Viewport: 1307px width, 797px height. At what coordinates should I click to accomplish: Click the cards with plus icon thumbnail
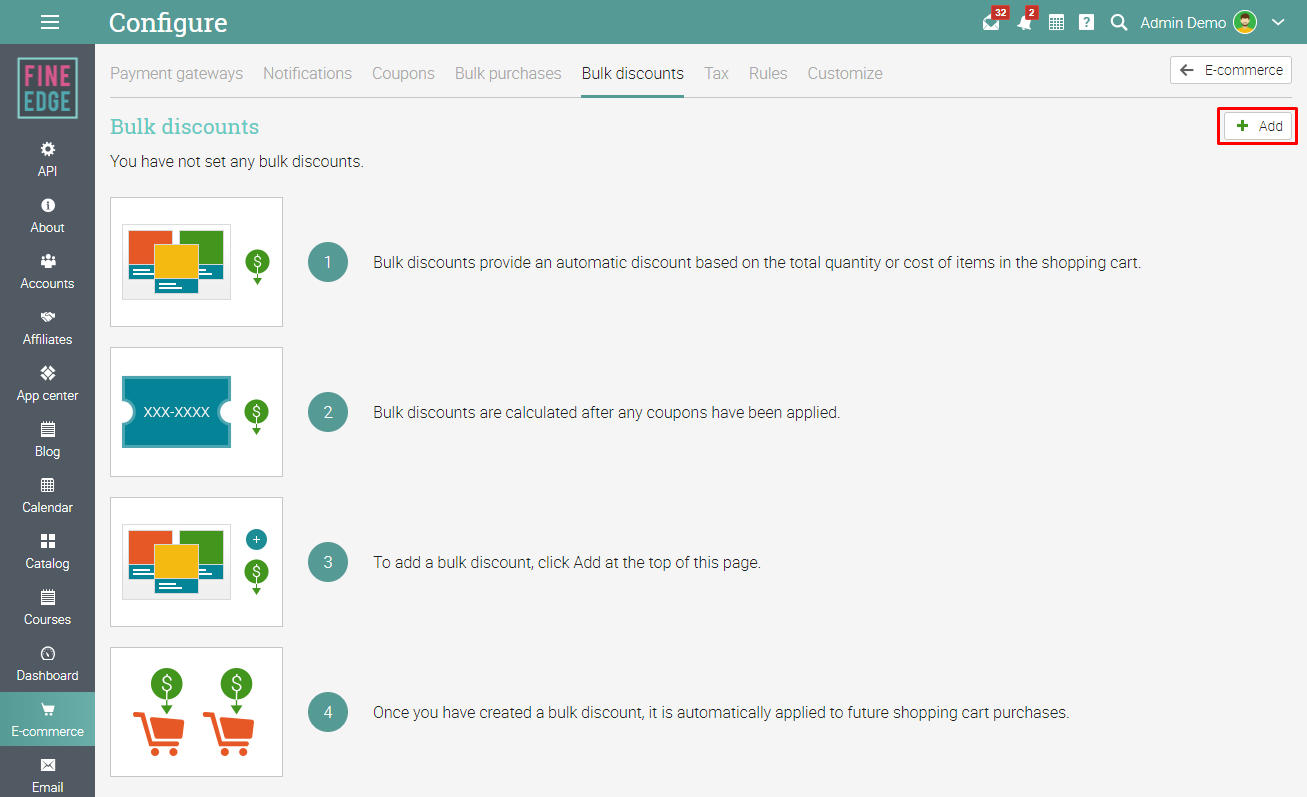point(196,562)
